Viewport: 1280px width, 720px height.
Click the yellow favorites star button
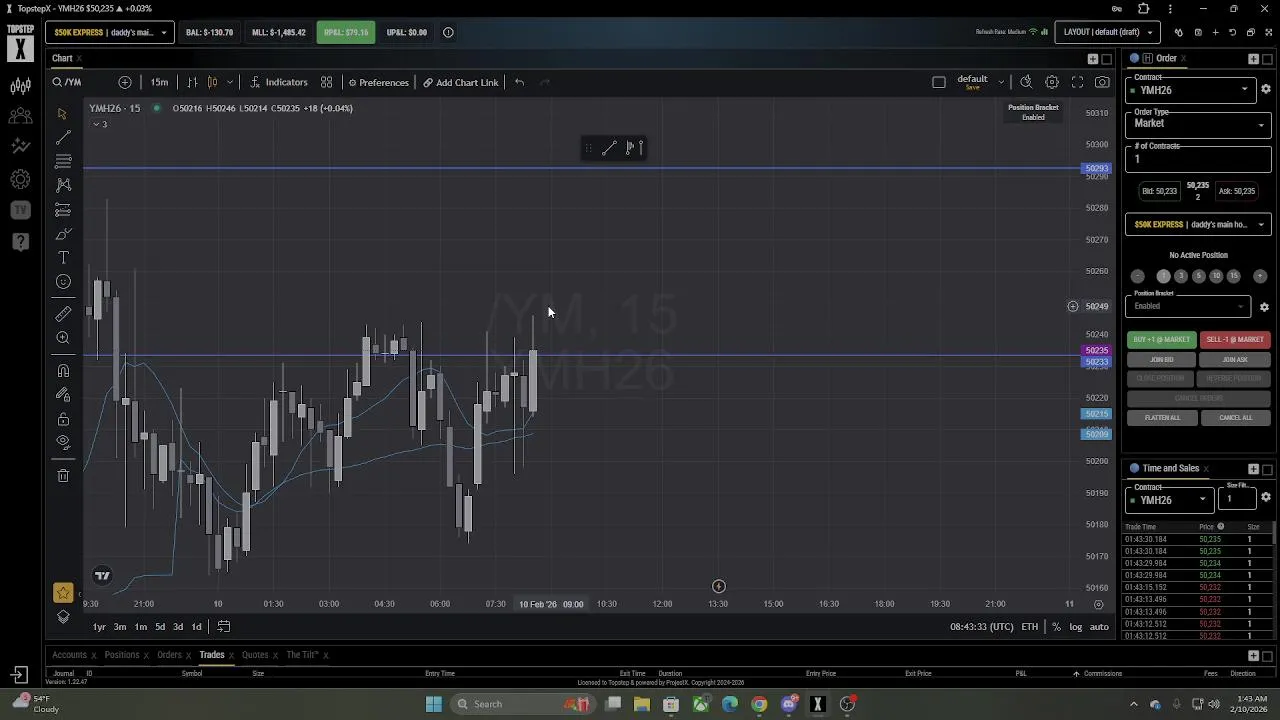click(63, 593)
